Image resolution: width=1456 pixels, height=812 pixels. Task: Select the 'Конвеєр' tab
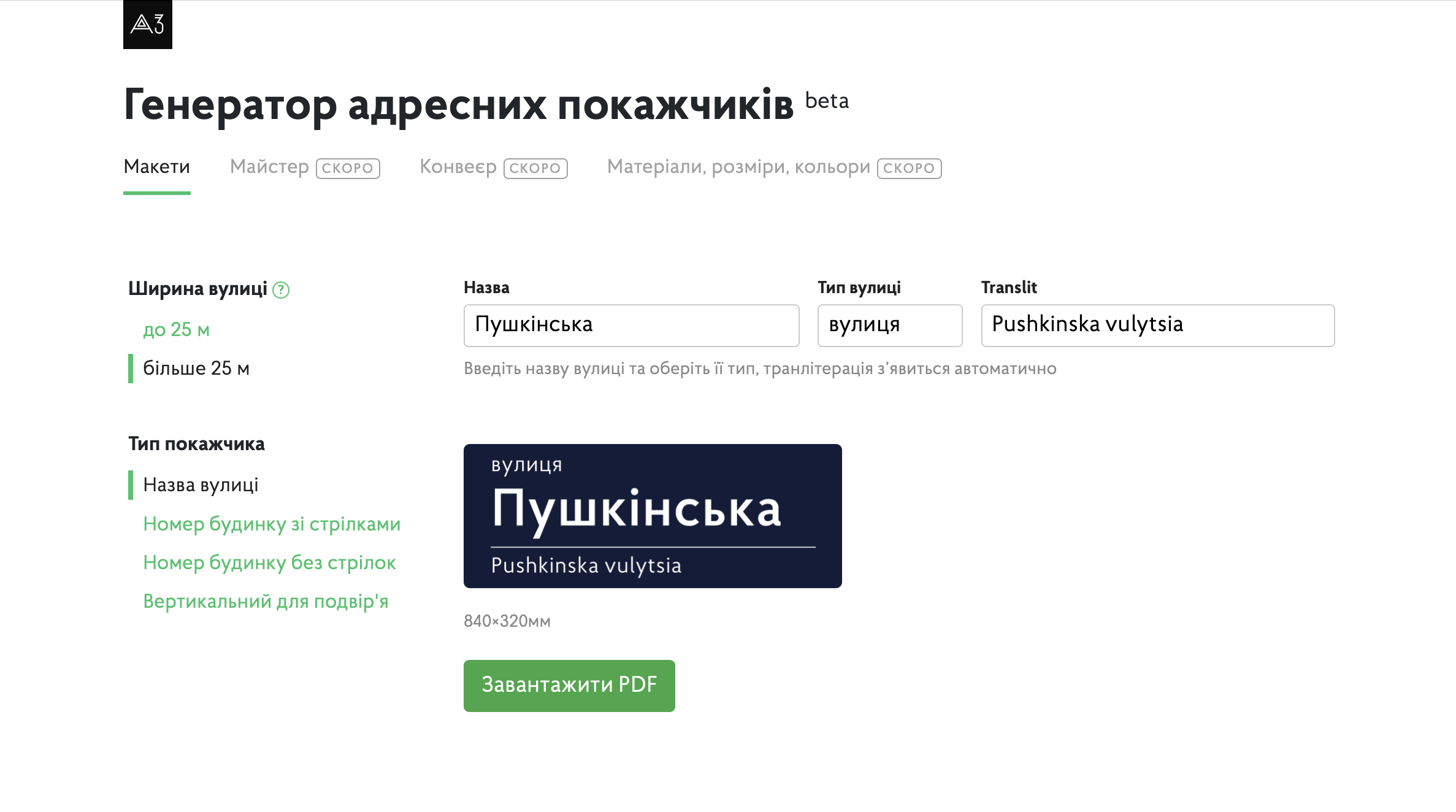click(x=458, y=166)
